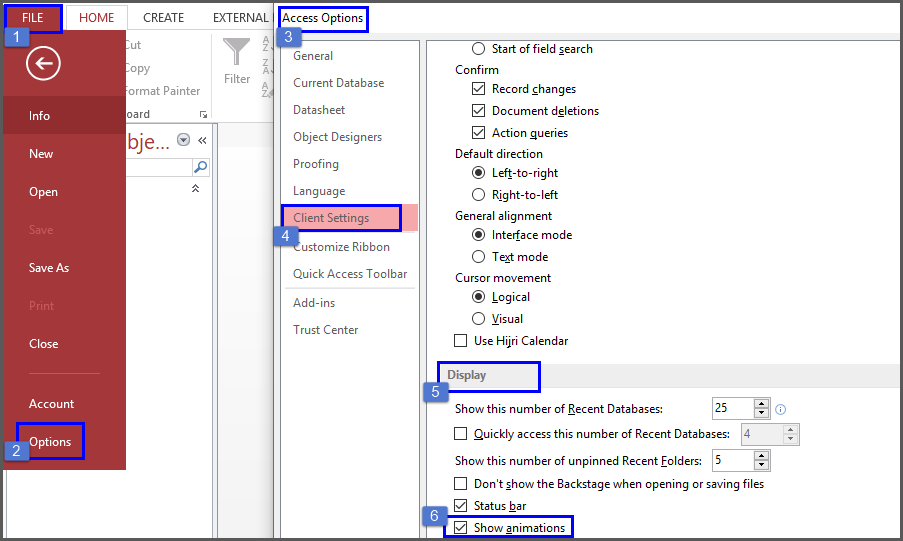Viewport: 903px width, 541px height.
Task: Collapse group with double up arrow
Action: [x=195, y=188]
